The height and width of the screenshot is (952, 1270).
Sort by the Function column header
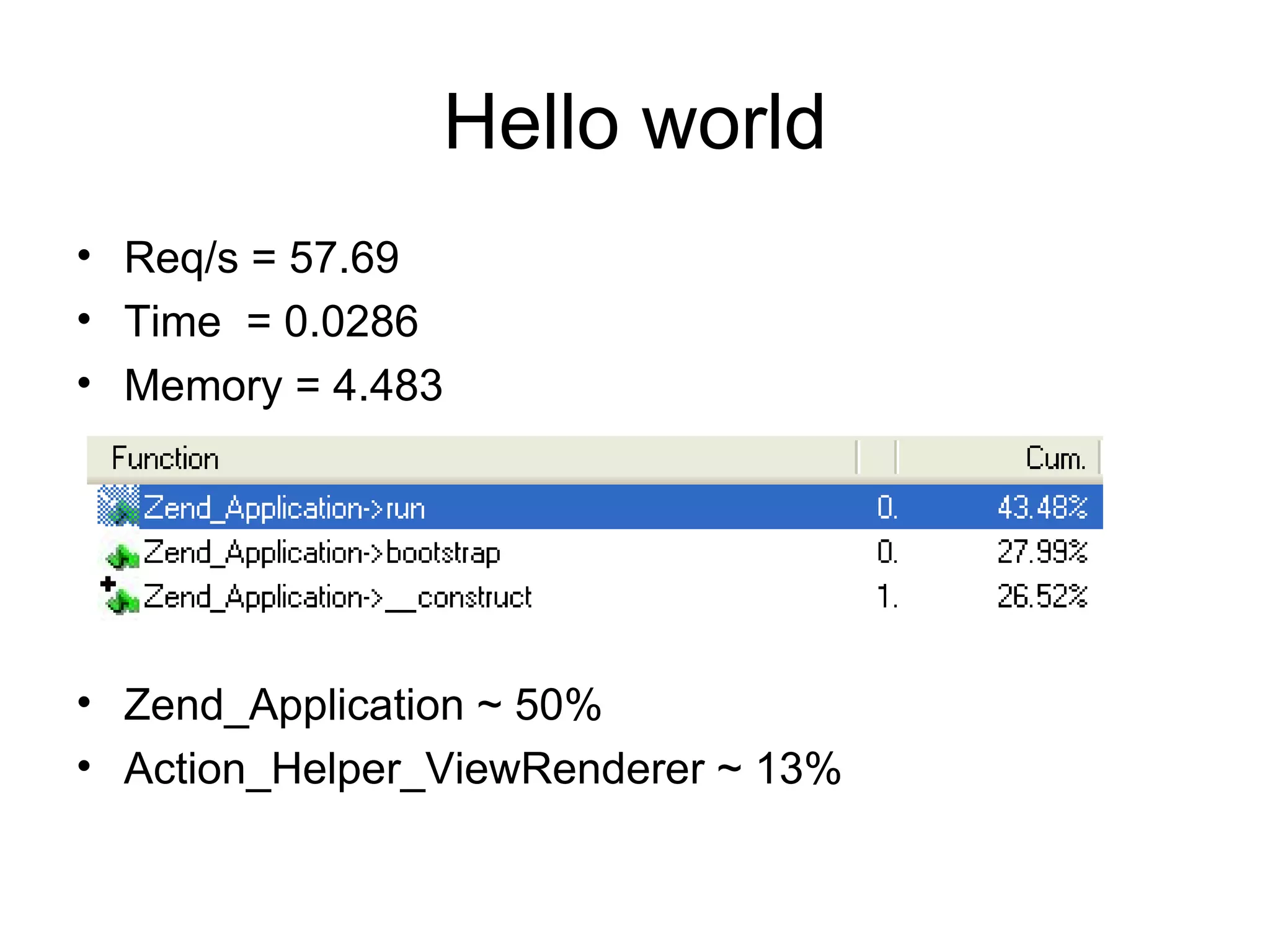[x=471, y=459]
